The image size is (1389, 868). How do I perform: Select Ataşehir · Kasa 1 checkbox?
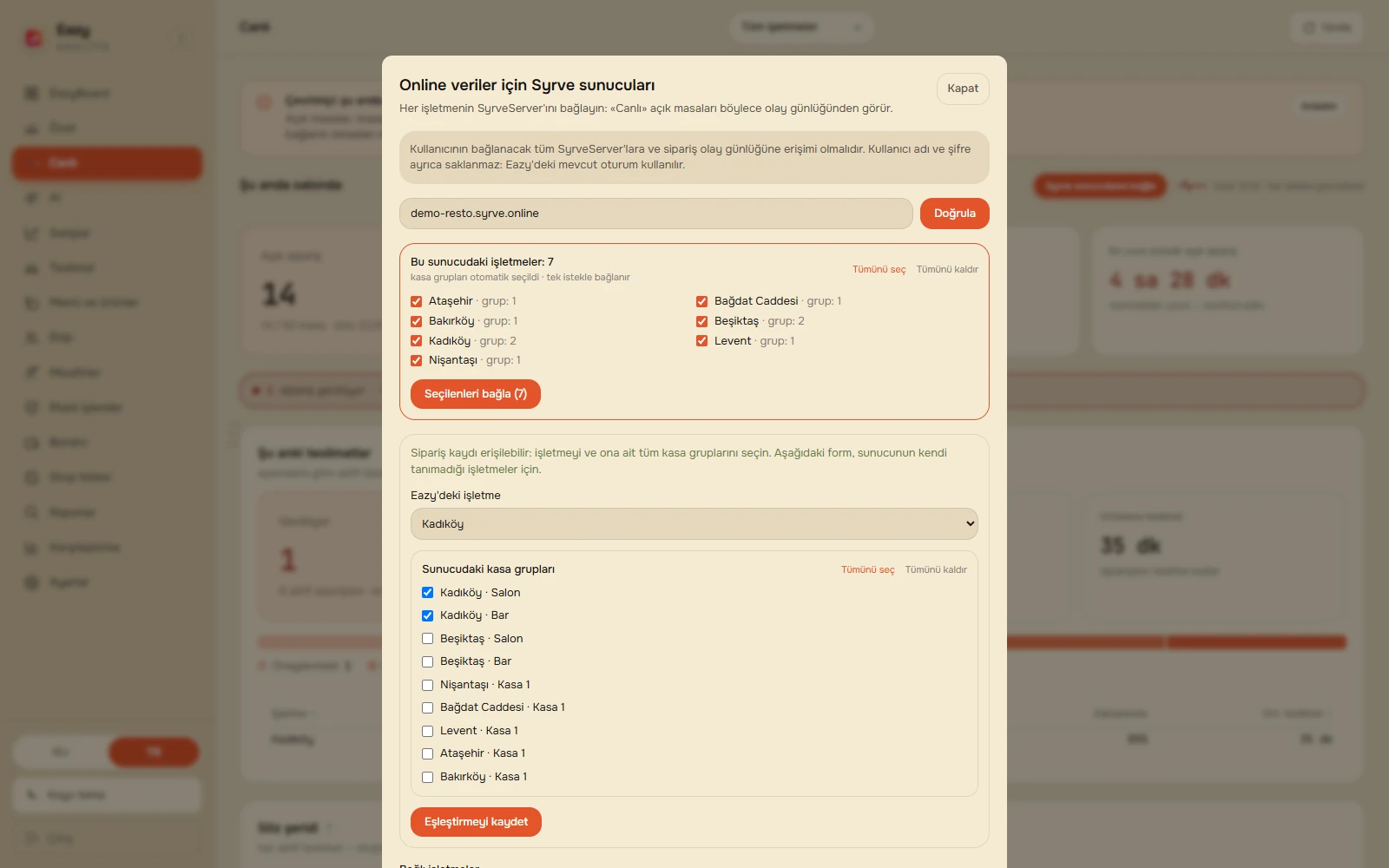tap(428, 753)
